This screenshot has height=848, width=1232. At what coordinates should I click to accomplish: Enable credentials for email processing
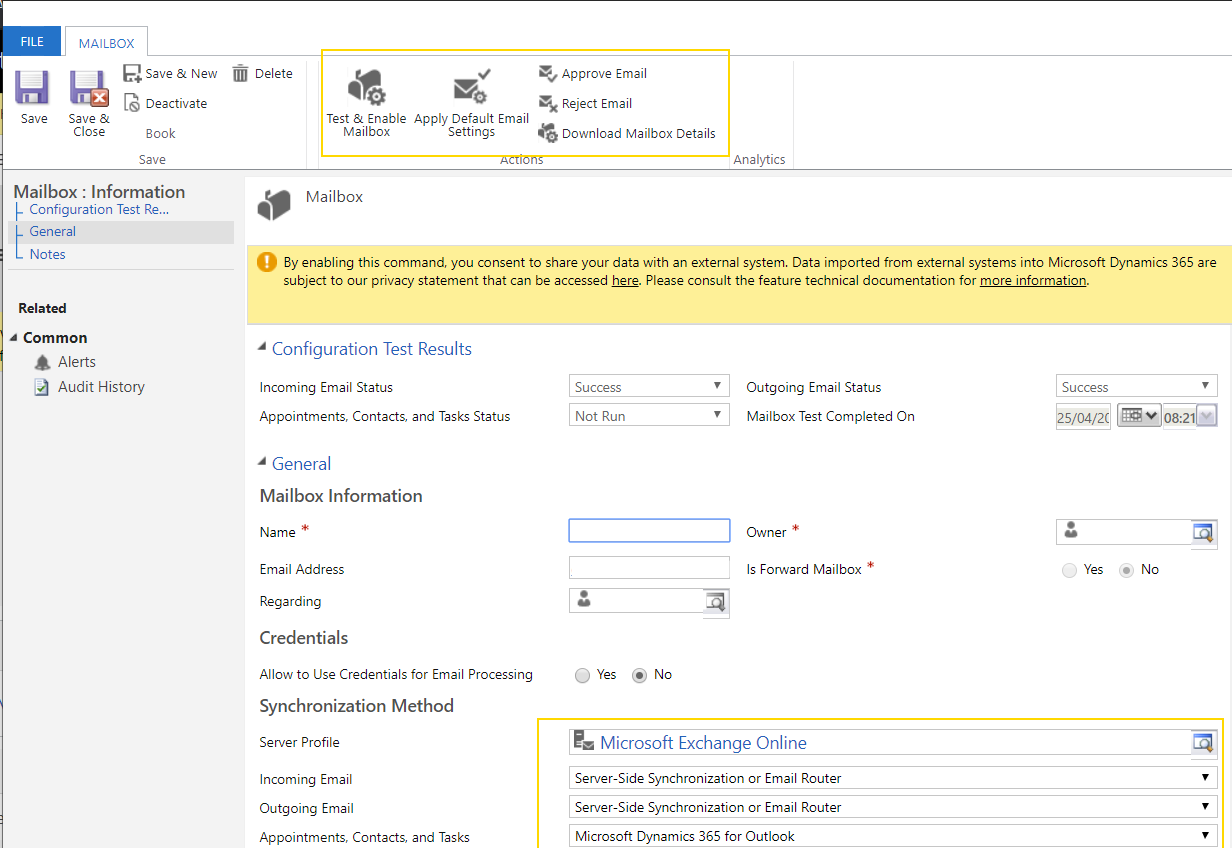(582, 675)
